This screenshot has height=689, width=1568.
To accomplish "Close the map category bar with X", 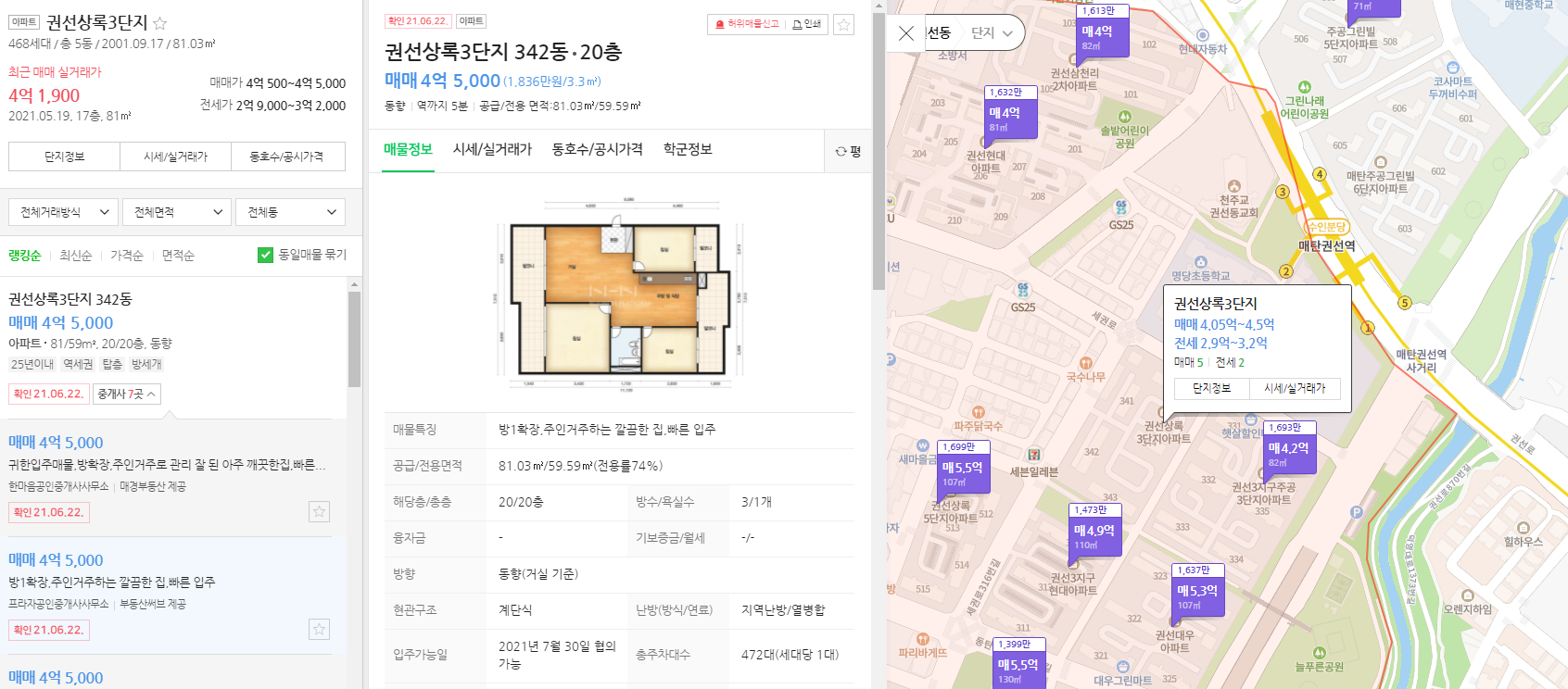I will [x=906, y=33].
